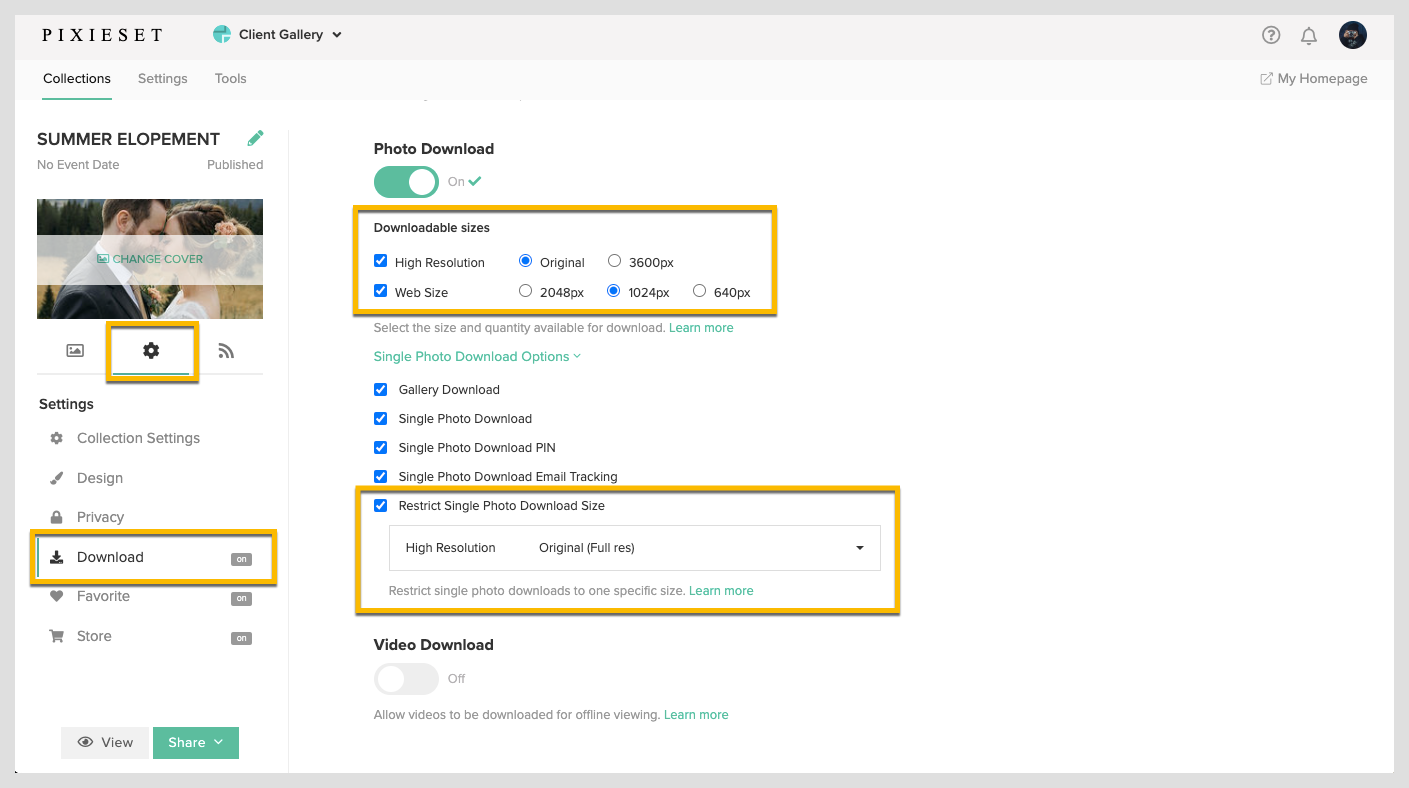Toggle off Photo Download
1409x788 pixels.
406,181
